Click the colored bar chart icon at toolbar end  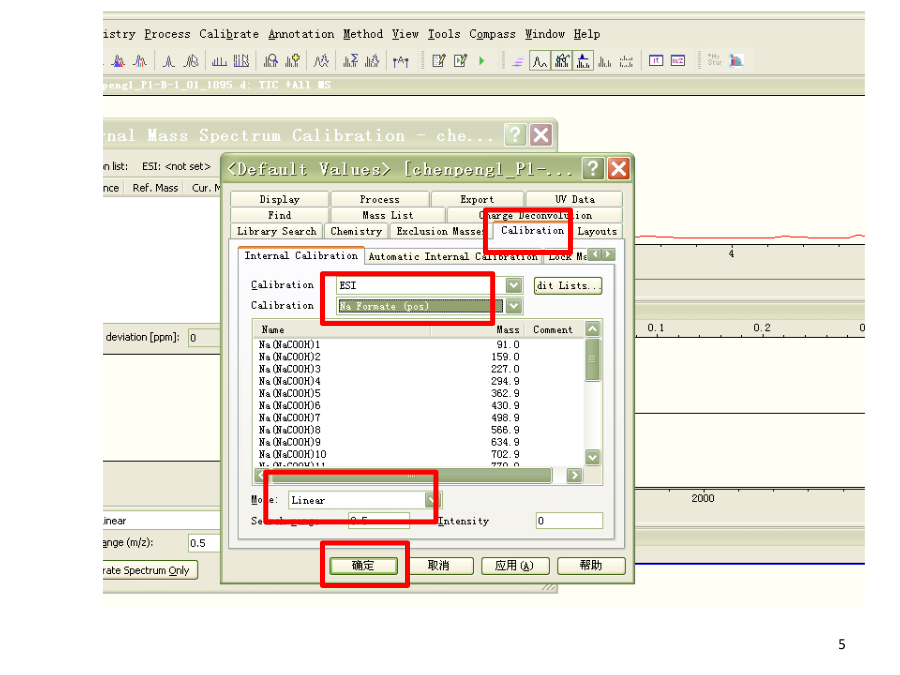tap(736, 60)
